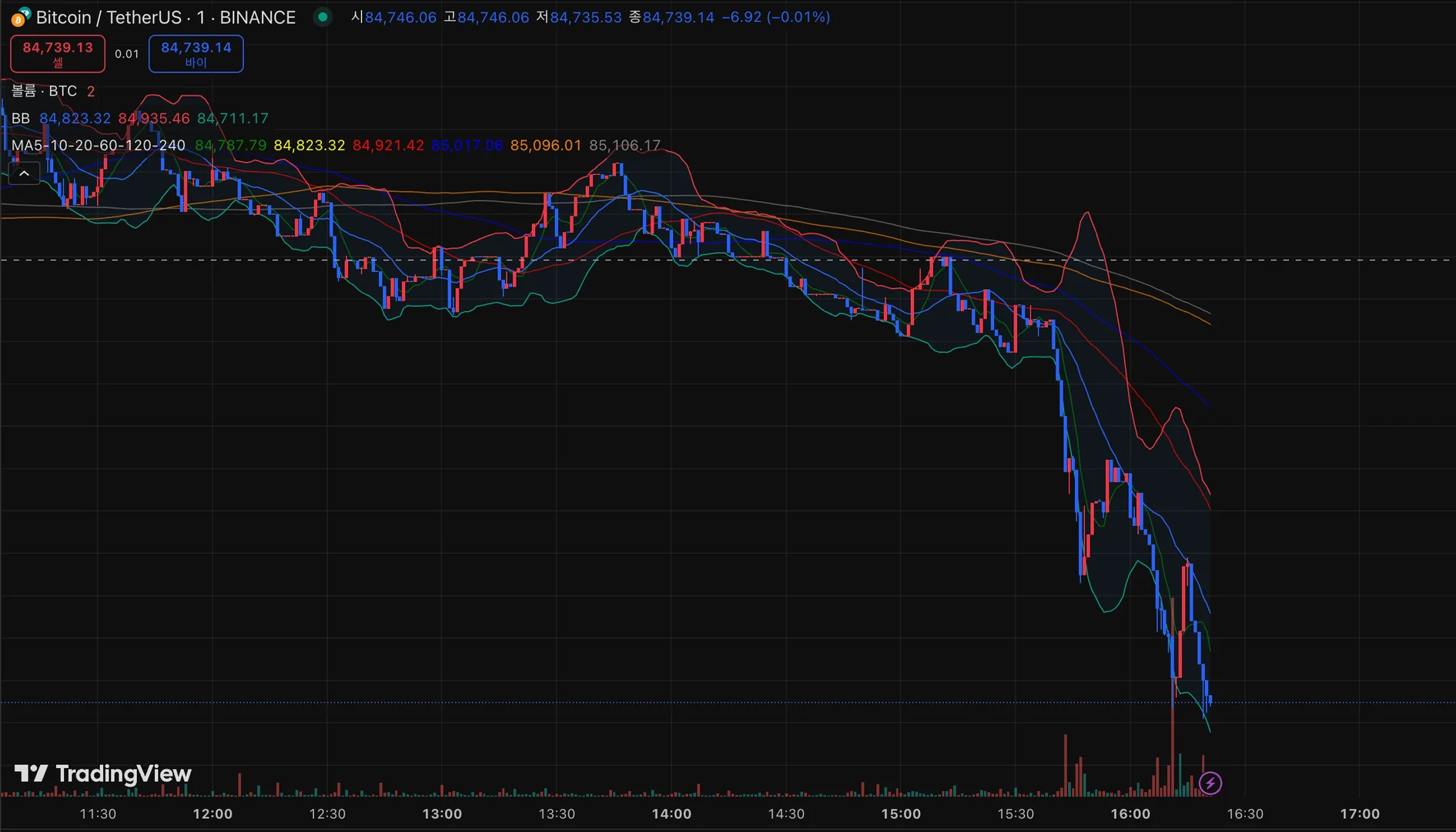Select the MA5-10-20-60-120-240 indicator legend
The width and height of the screenshot is (1456, 832).
pos(99,145)
